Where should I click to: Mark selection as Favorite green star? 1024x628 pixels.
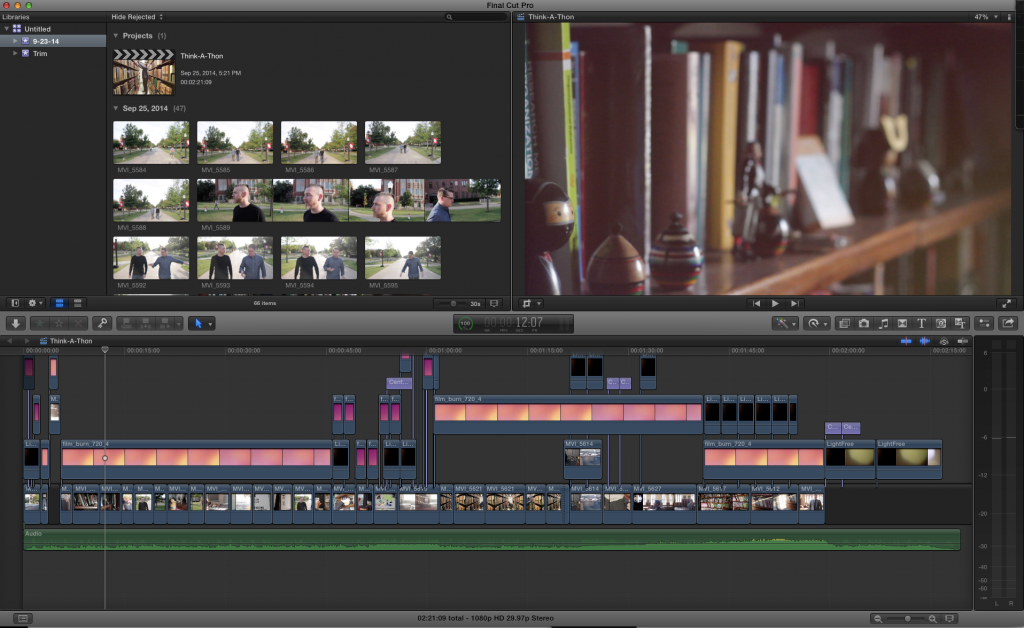(x=40, y=323)
